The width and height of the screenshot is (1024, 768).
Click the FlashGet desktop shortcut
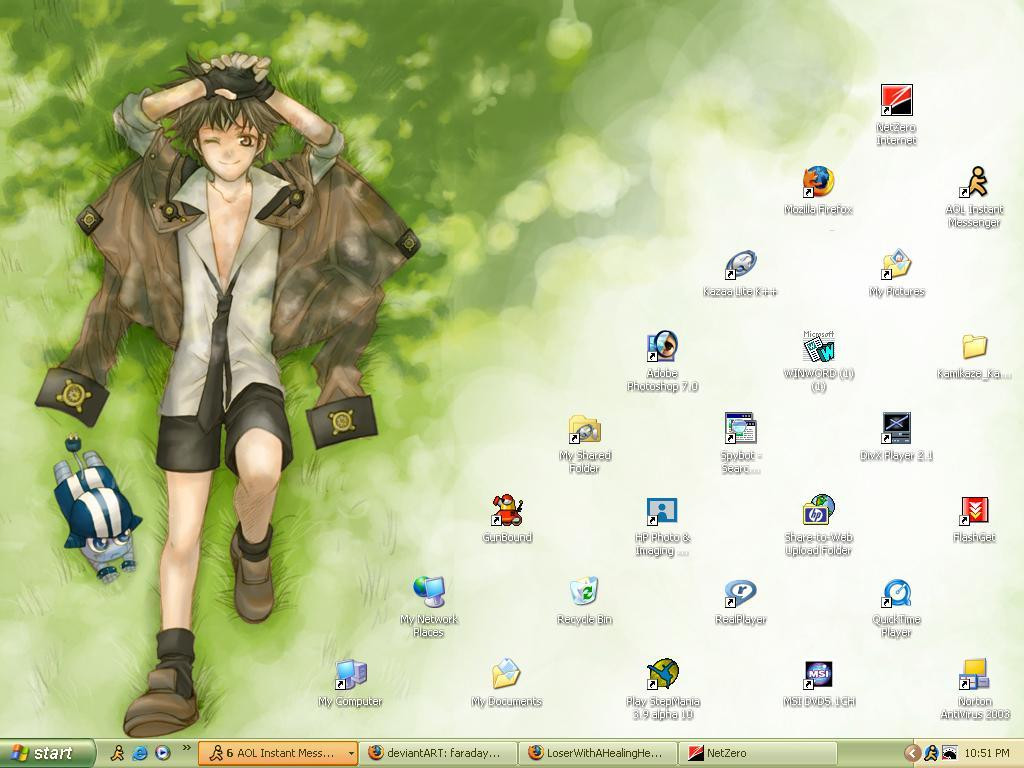click(x=974, y=510)
